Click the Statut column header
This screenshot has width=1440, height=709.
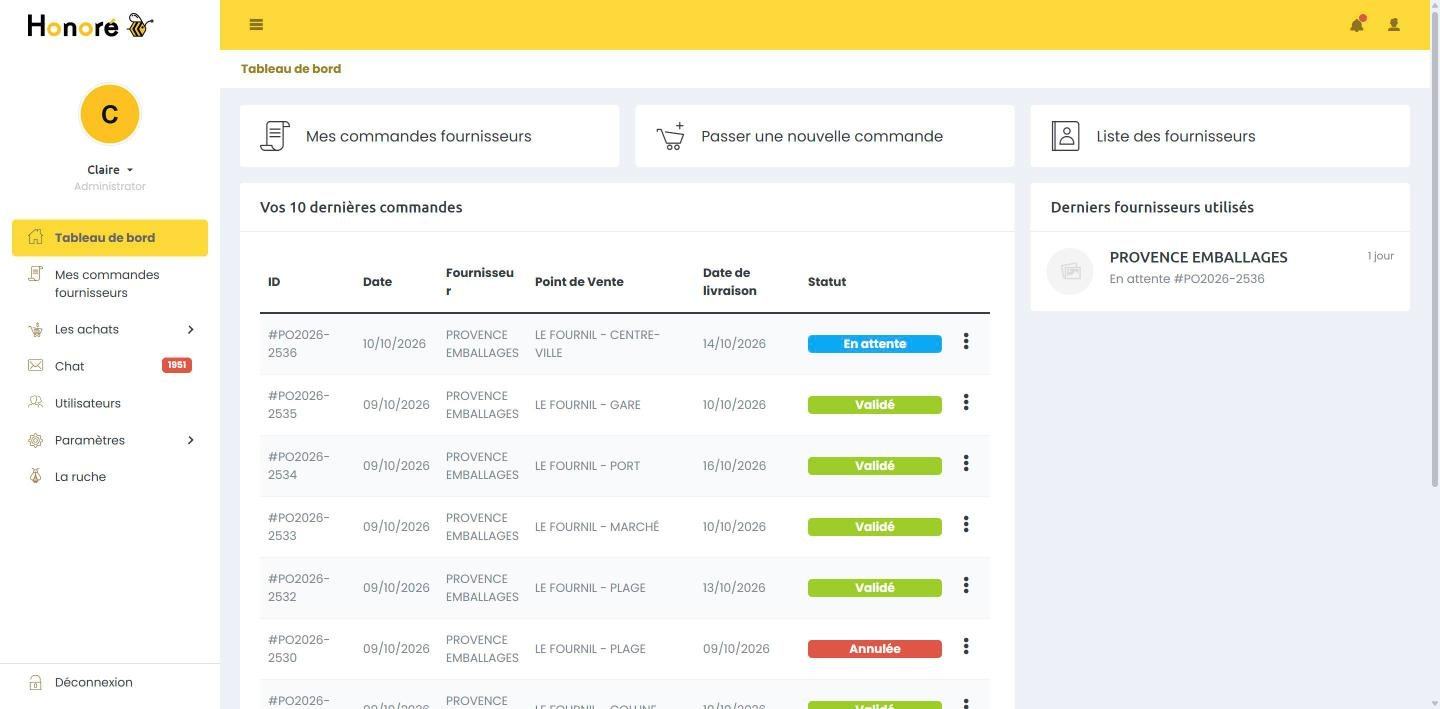(827, 282)
